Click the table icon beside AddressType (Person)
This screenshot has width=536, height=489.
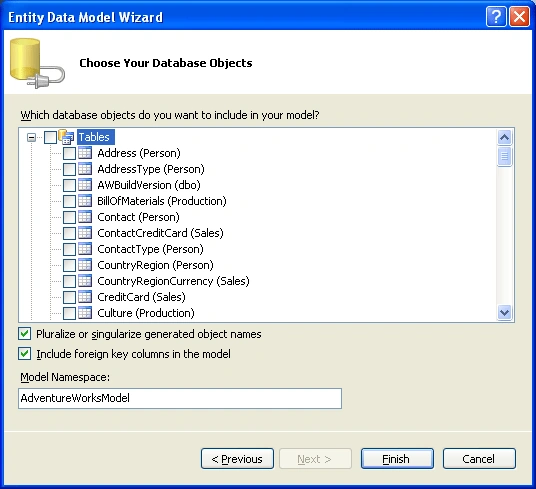point(85,169)
